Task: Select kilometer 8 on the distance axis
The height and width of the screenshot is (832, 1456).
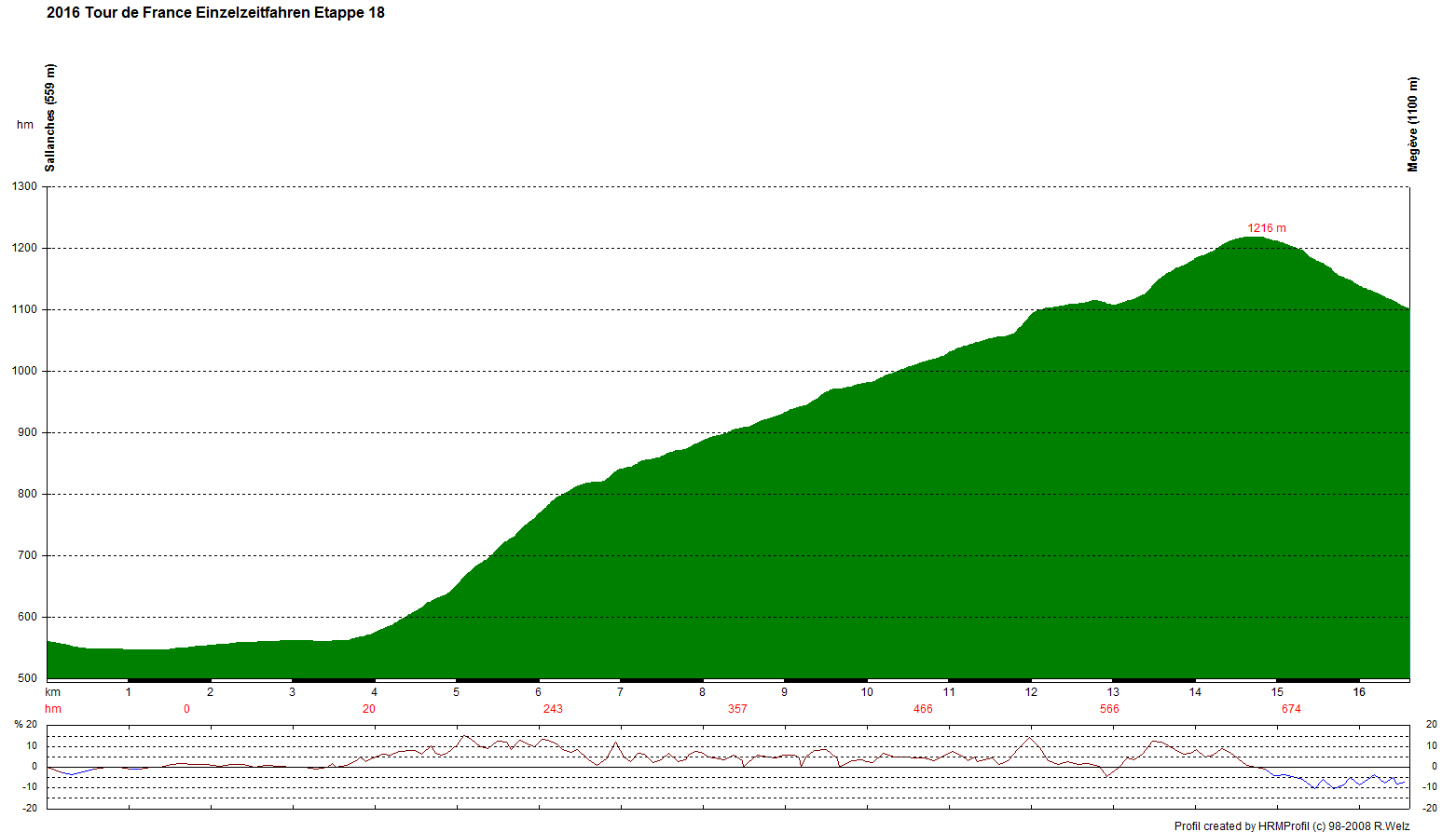Action: tap(703, 692)
